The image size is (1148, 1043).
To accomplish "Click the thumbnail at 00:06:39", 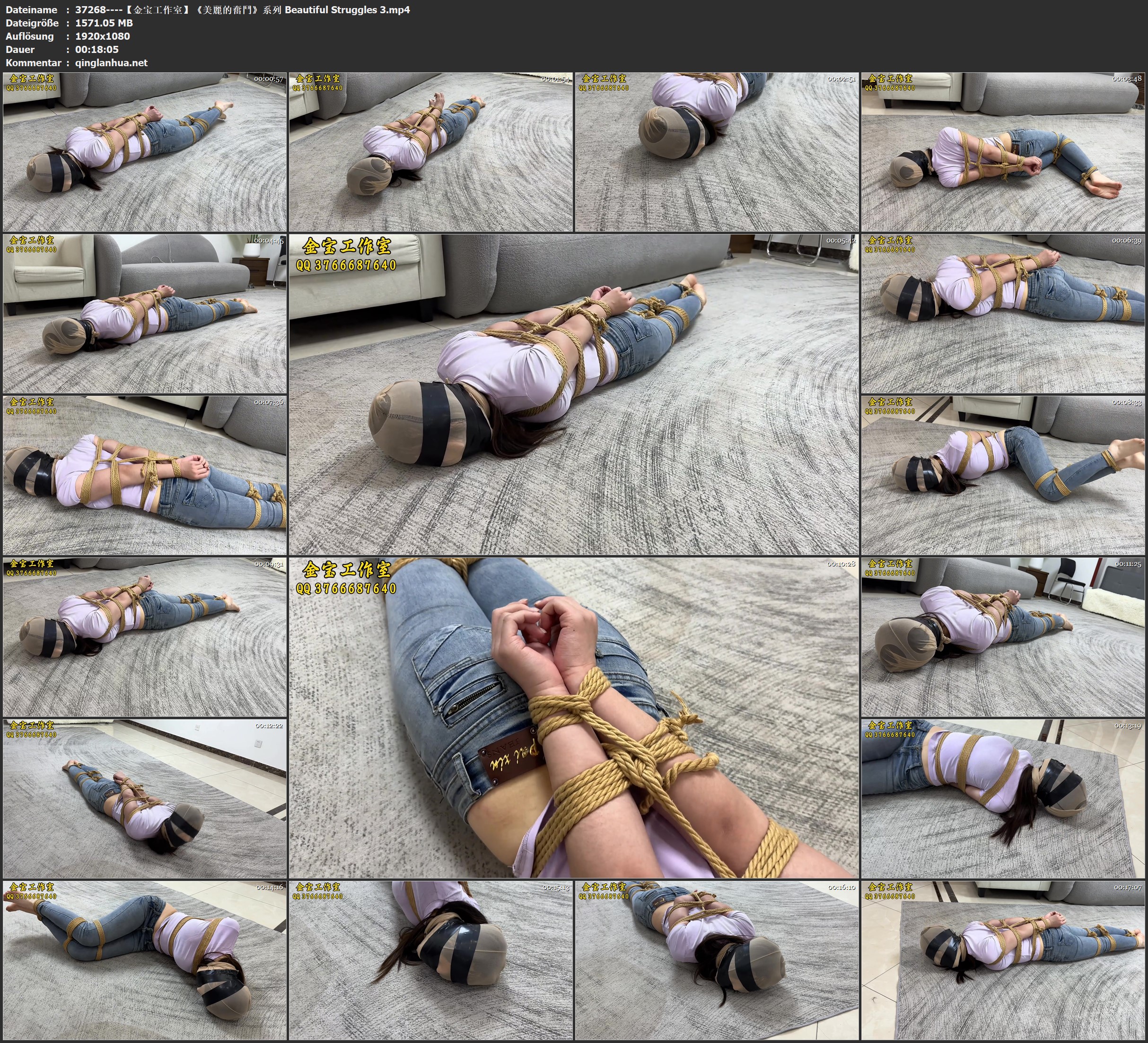I will [x=1003, y=313].
